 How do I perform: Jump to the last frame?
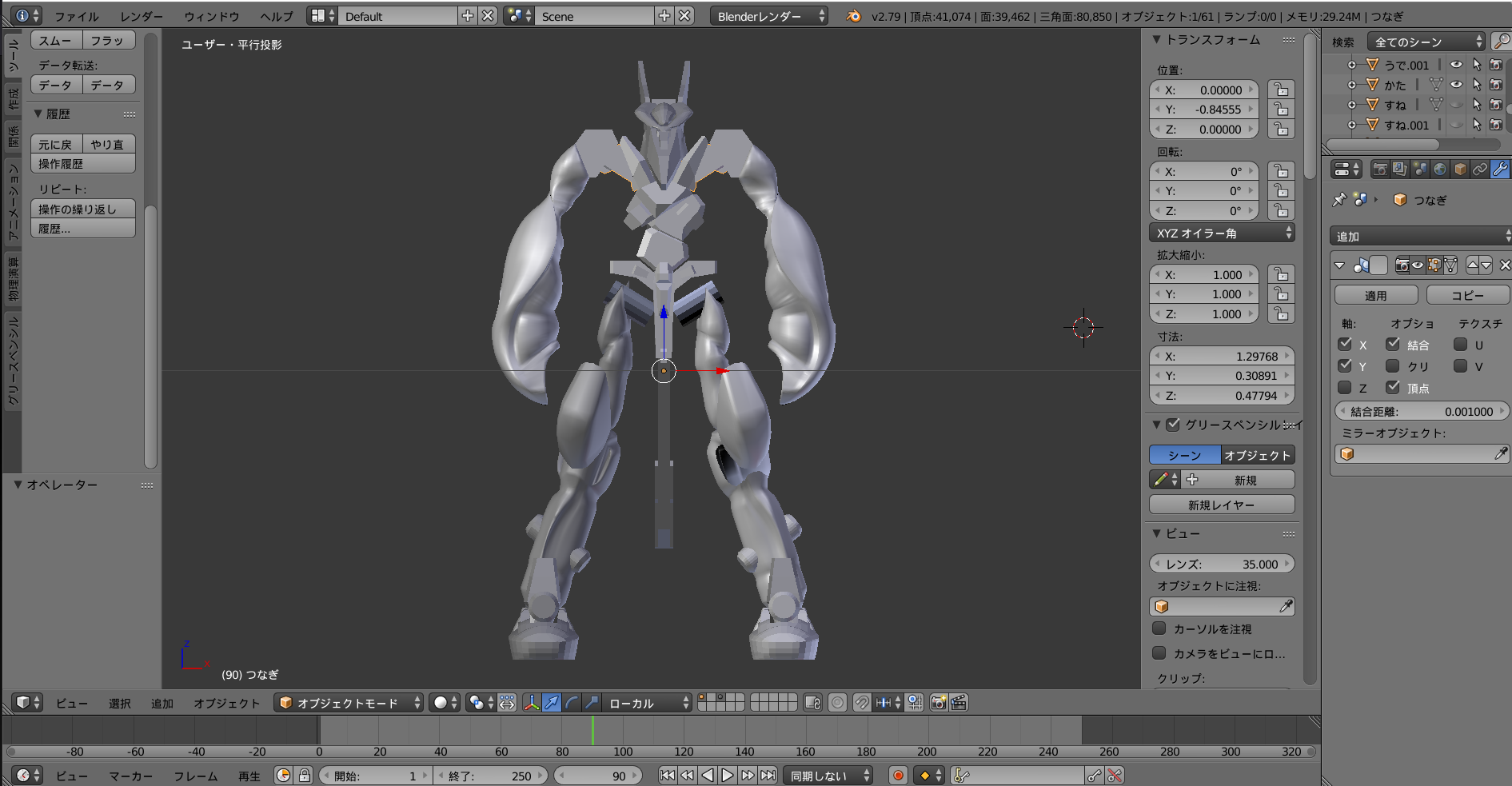(768, 775)
